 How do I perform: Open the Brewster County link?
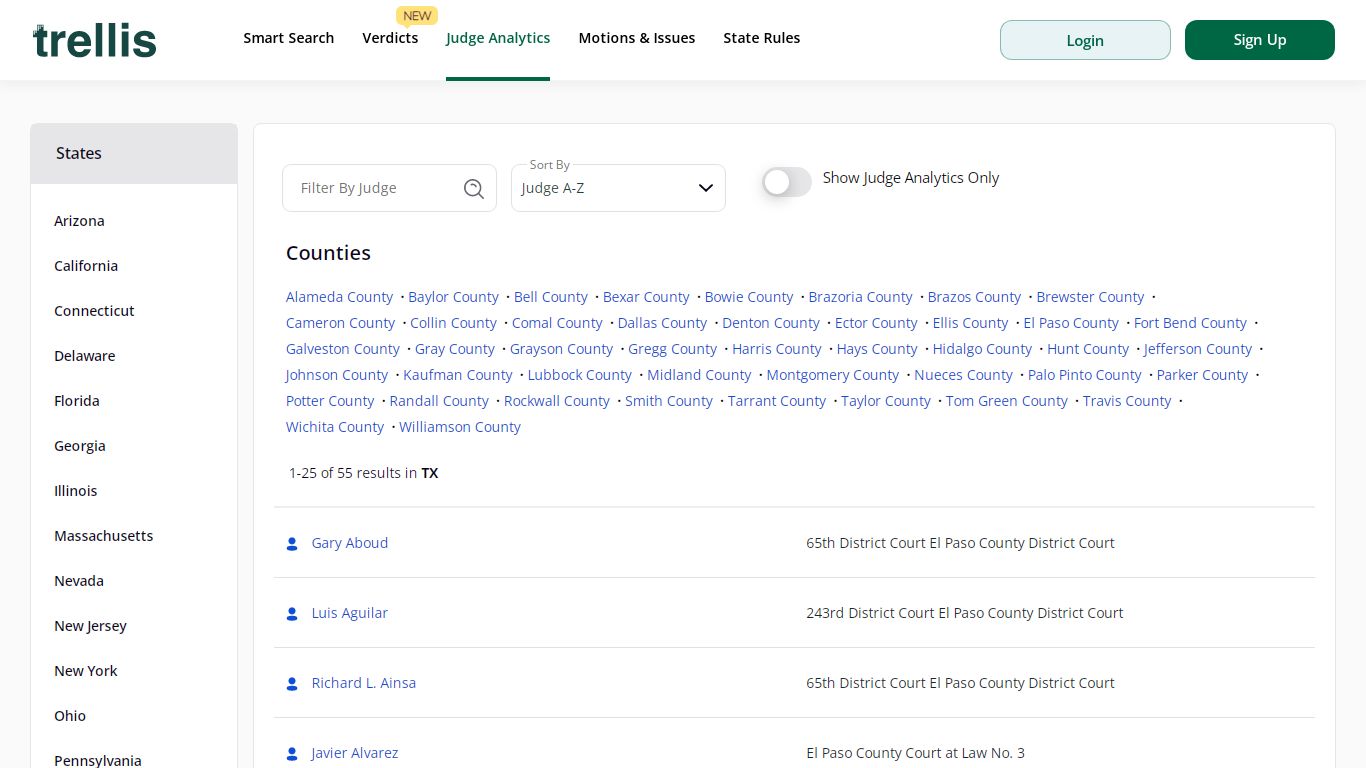pyautogui.click(x=1090, y=297)
